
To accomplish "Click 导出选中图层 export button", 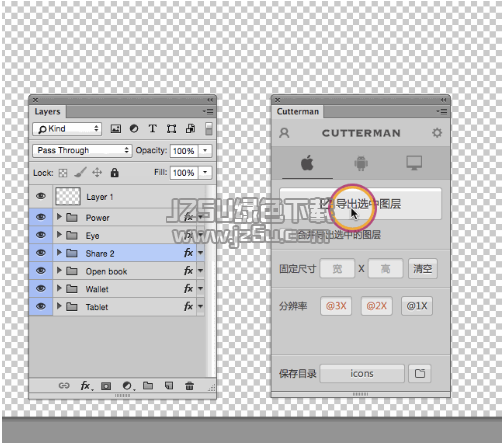I will (x=361, y=204).
